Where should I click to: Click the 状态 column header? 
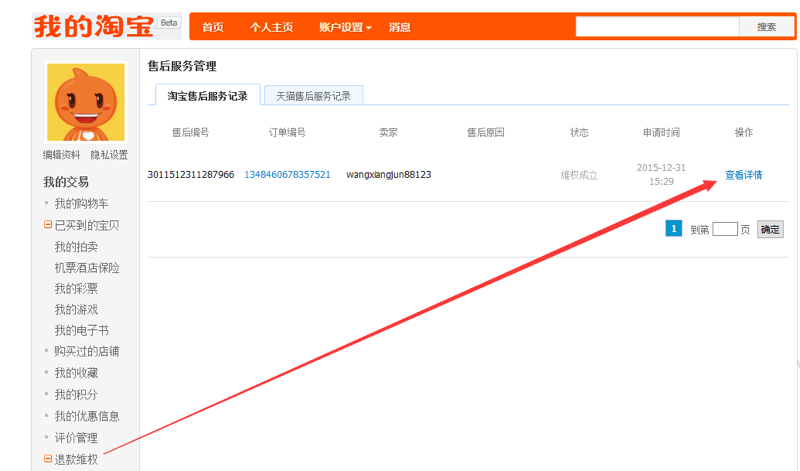tap(579, 132)
